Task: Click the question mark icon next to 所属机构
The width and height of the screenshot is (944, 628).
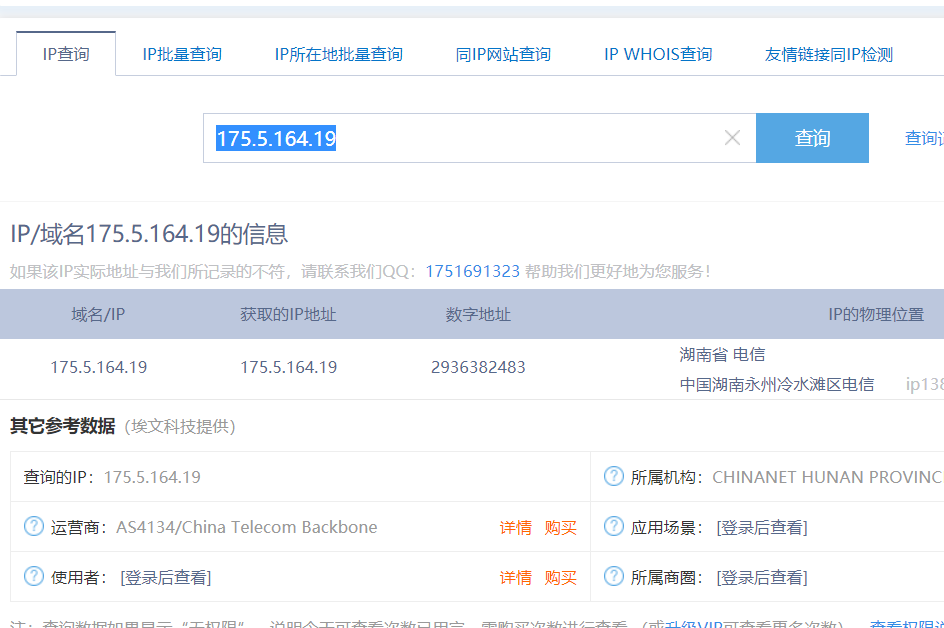Action: [614, 476]
